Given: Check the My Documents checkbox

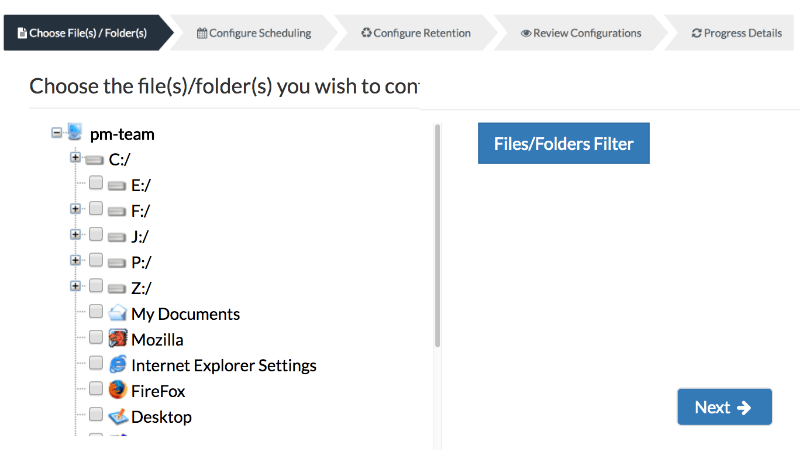Looking at the screenshot, I should tap(95, 311).
